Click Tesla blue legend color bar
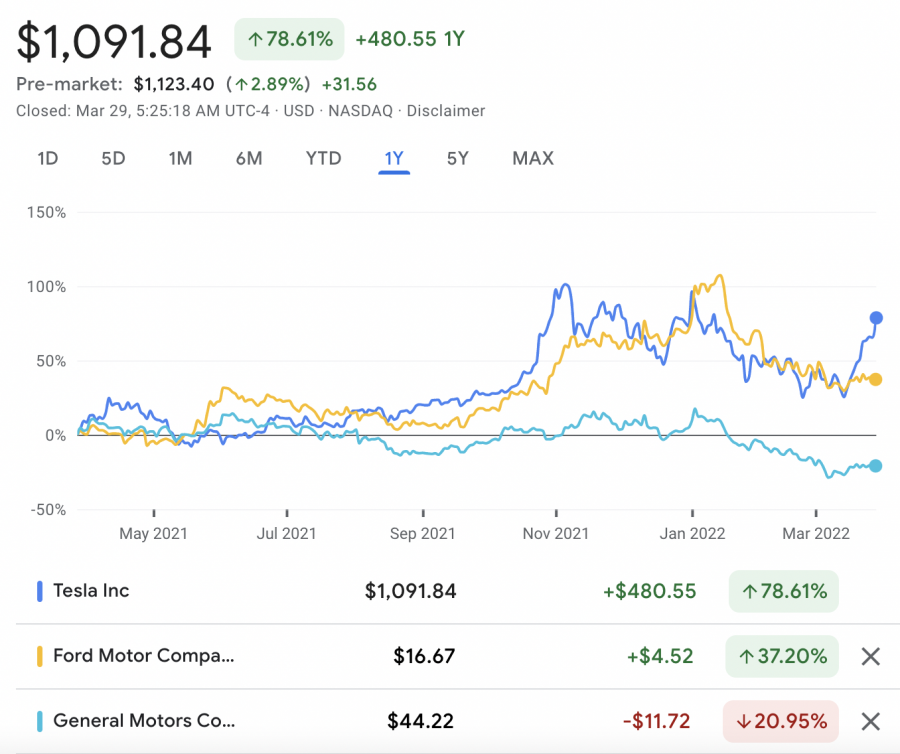 tap(40, 592)
